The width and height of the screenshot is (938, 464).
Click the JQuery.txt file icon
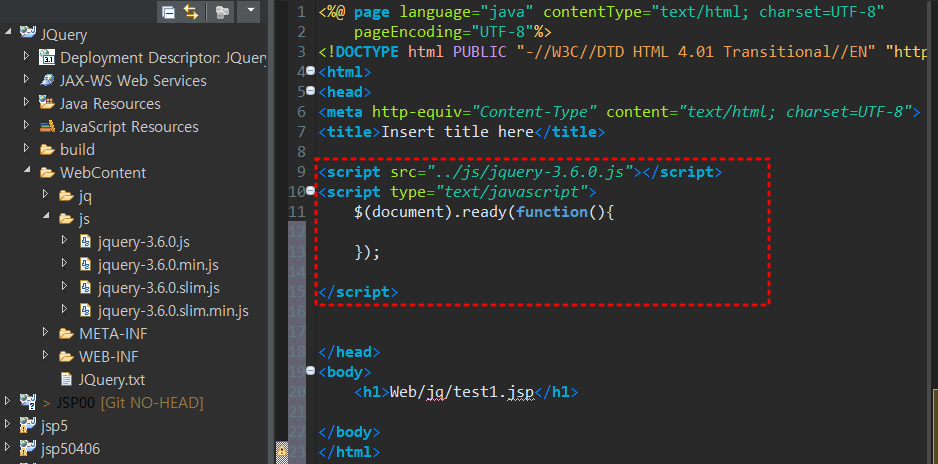tap(67, 379)
